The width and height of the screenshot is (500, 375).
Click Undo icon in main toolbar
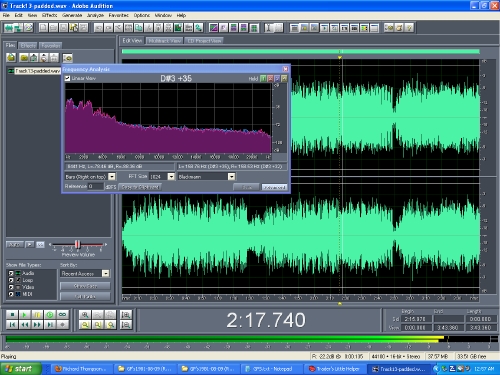point(98,28)
